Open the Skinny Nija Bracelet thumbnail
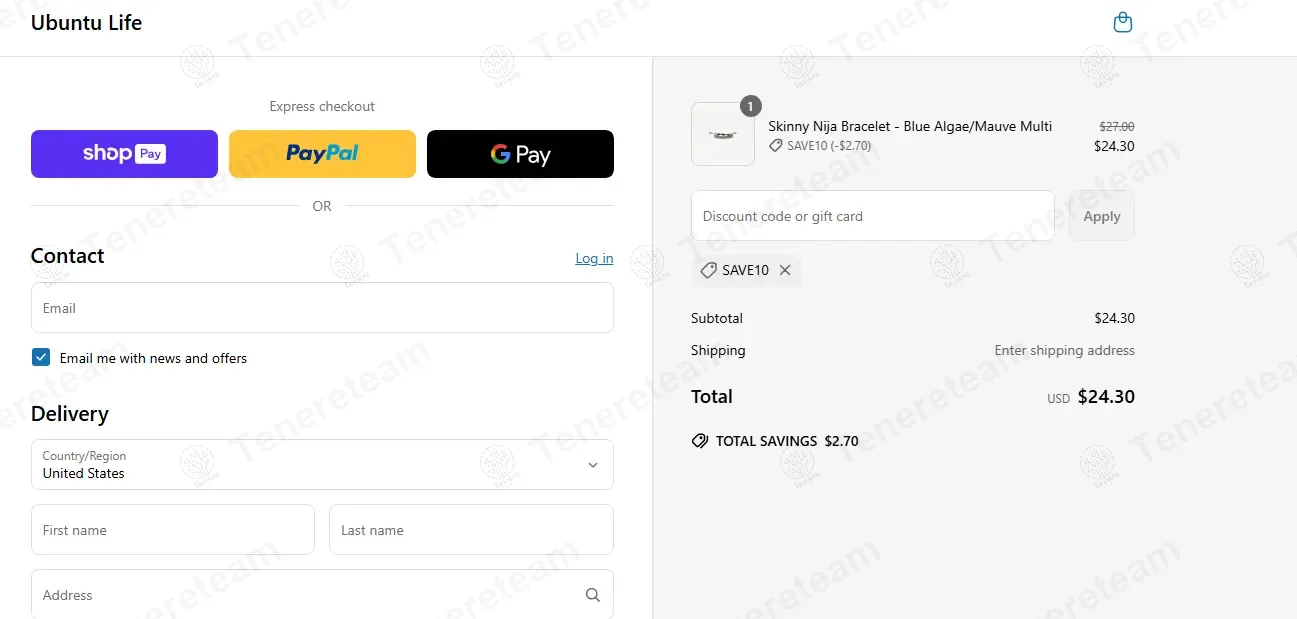Screen dimensions: 1297x619 coord(723,134)
